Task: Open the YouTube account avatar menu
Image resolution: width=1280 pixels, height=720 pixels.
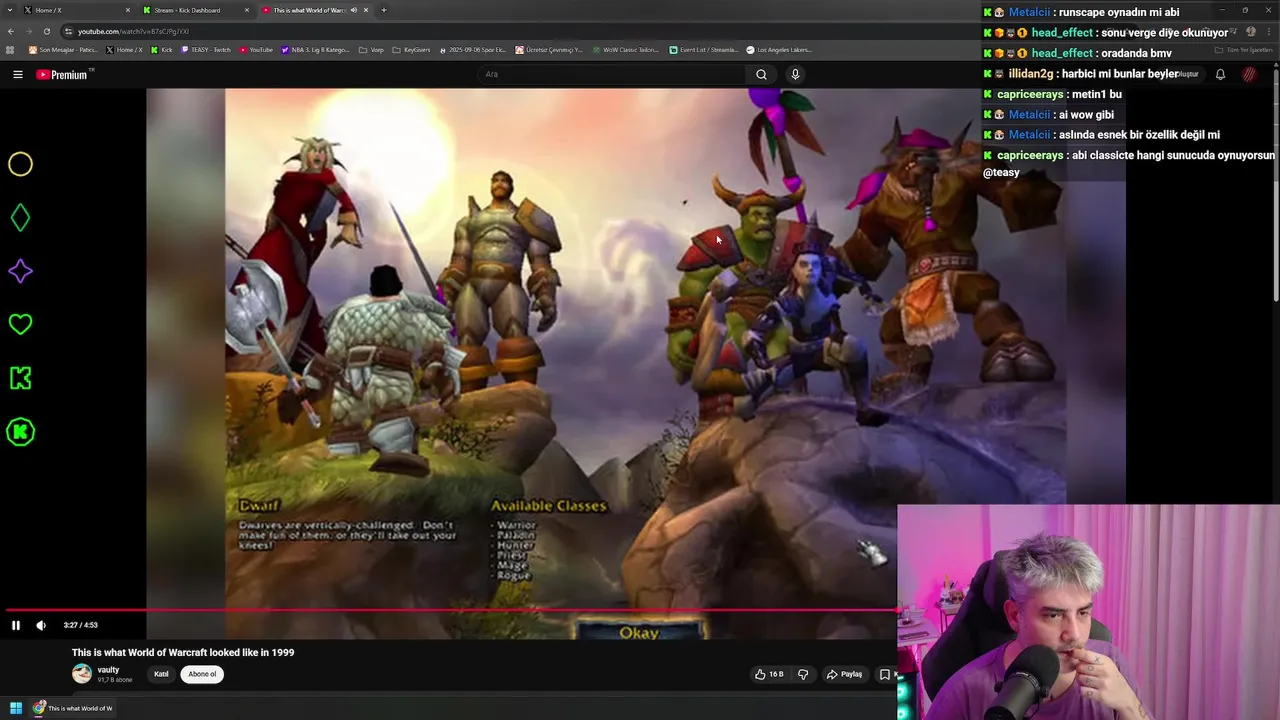Action: (1249, 74)
